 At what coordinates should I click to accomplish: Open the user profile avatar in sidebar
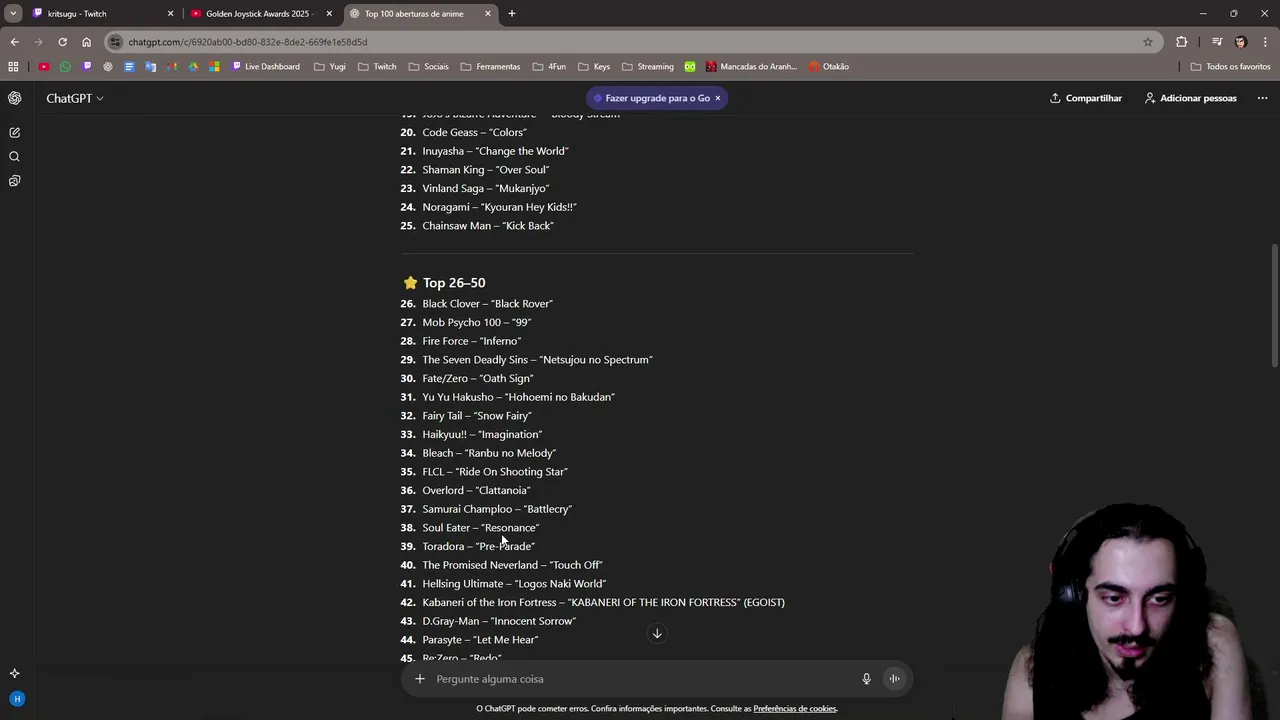pos(16,699)
